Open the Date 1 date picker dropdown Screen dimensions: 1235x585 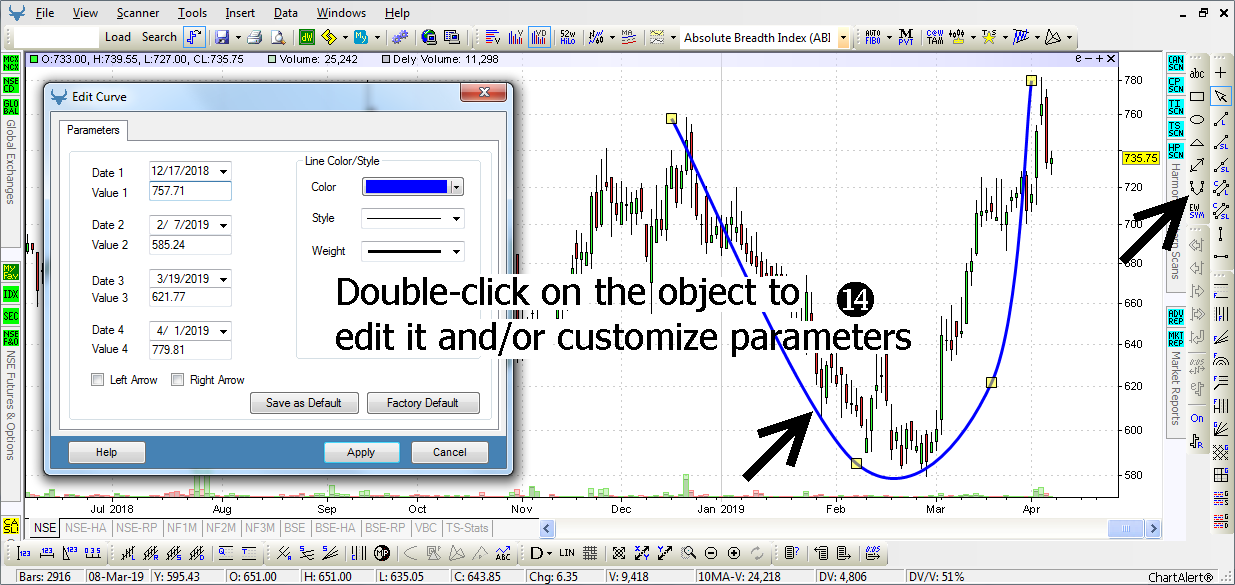223,172
